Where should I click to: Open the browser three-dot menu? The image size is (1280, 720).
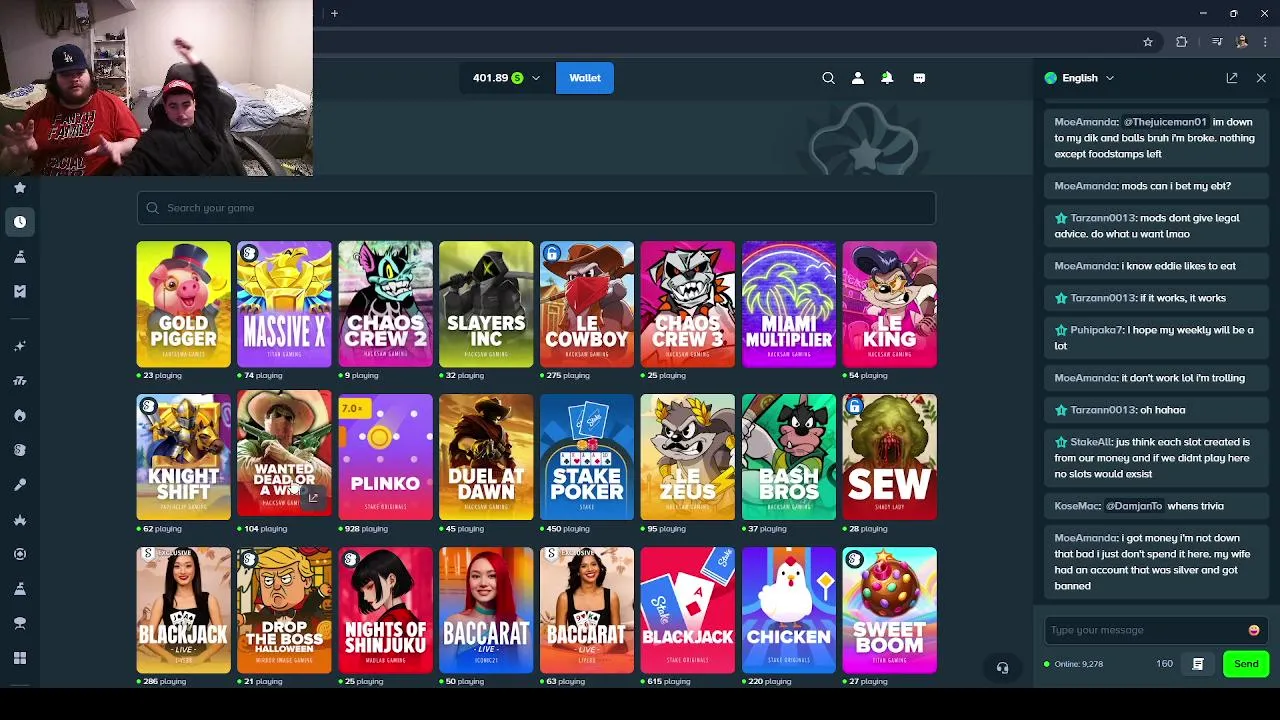(x=1266, y=42)
